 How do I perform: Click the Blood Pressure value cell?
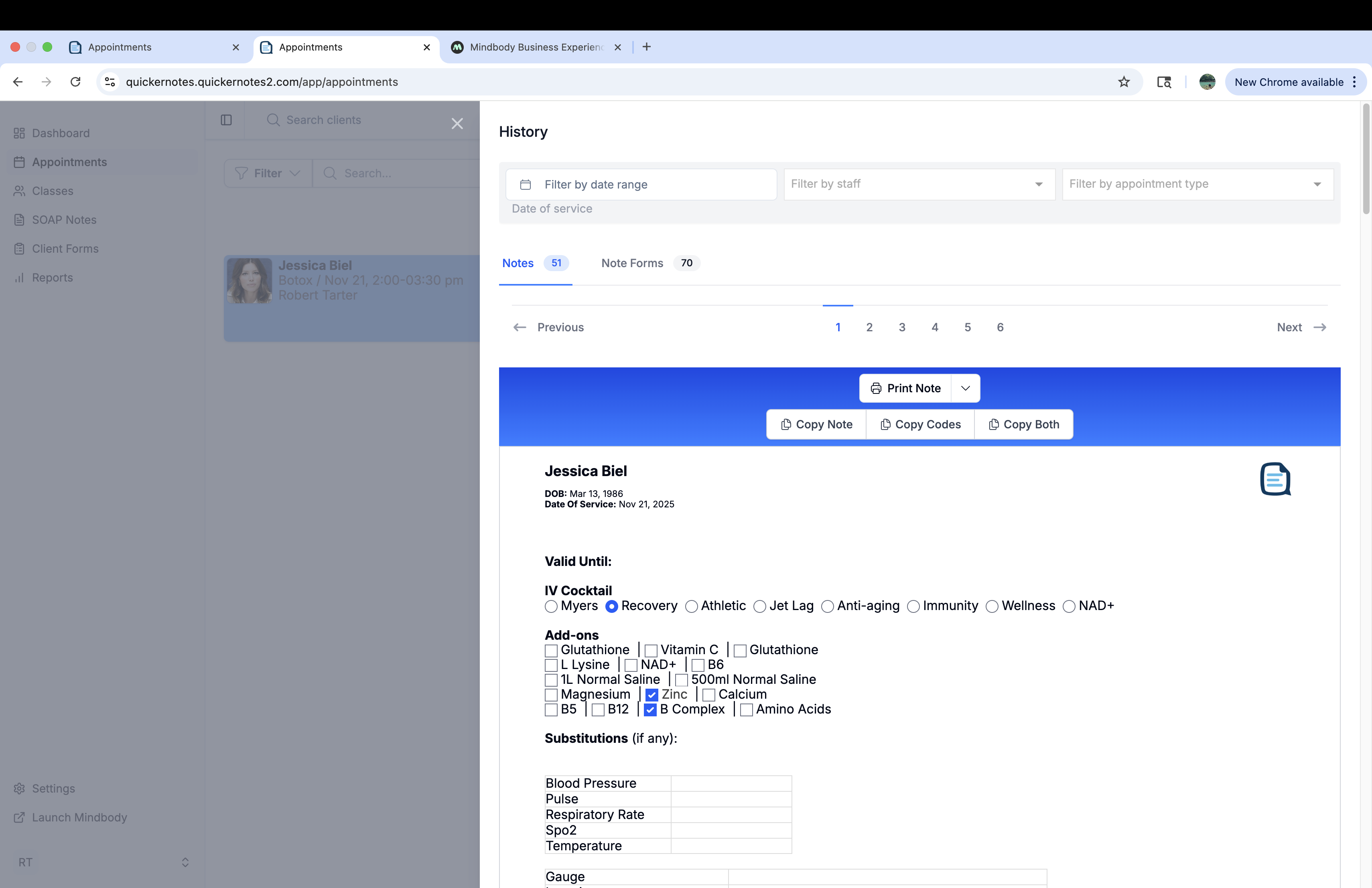731,783
